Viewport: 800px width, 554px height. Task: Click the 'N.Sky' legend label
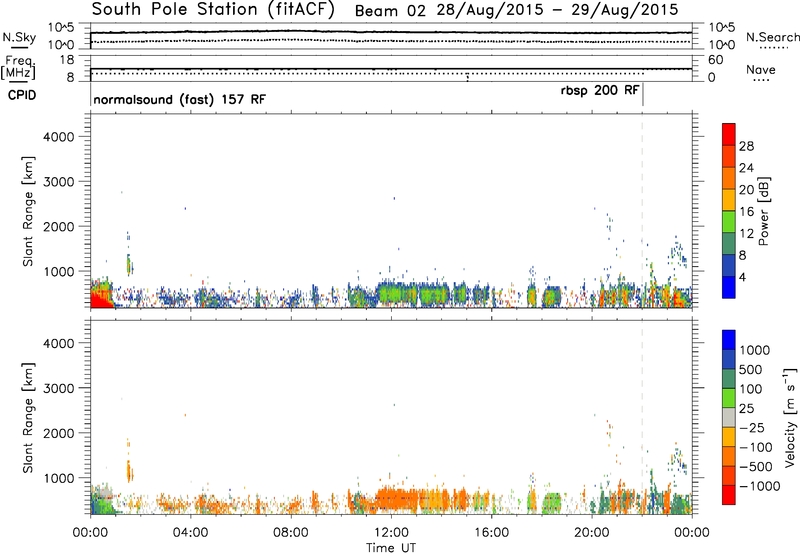point(19,37)
